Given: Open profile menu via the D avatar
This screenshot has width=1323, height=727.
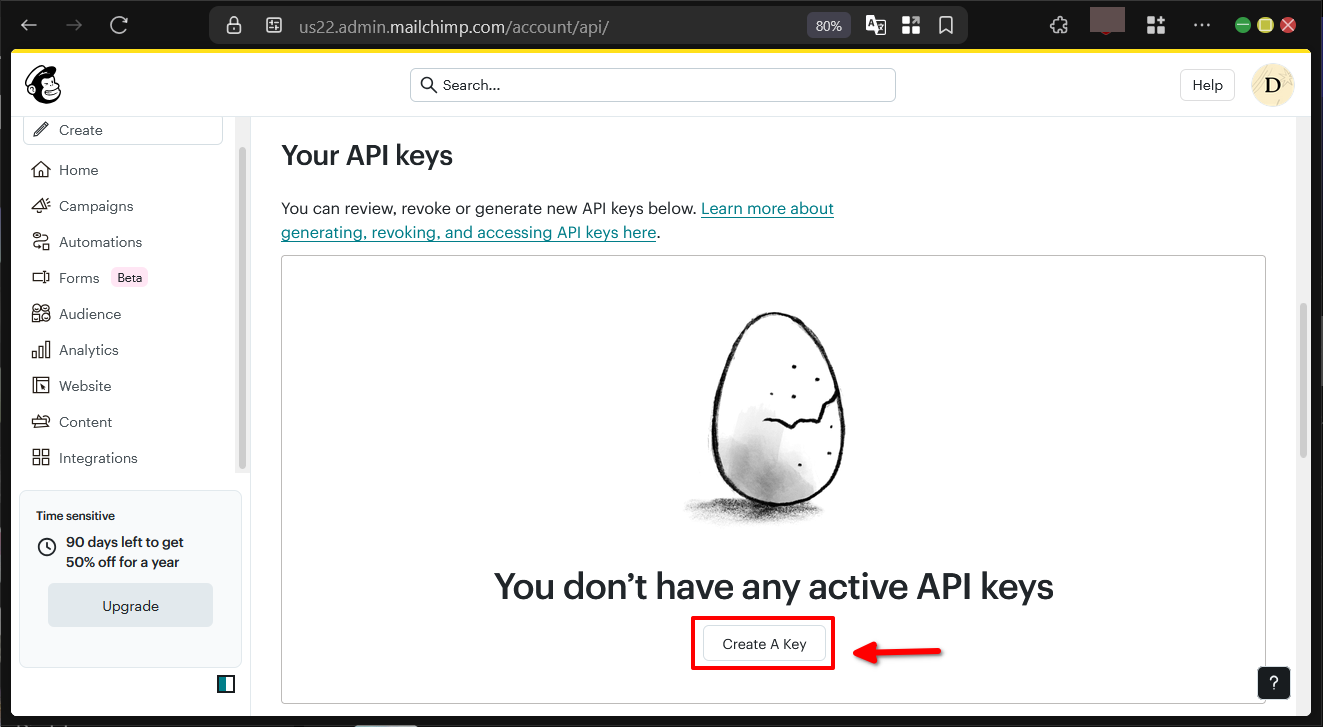Looking at the screenshot, I should click(x=1272, y=84).
